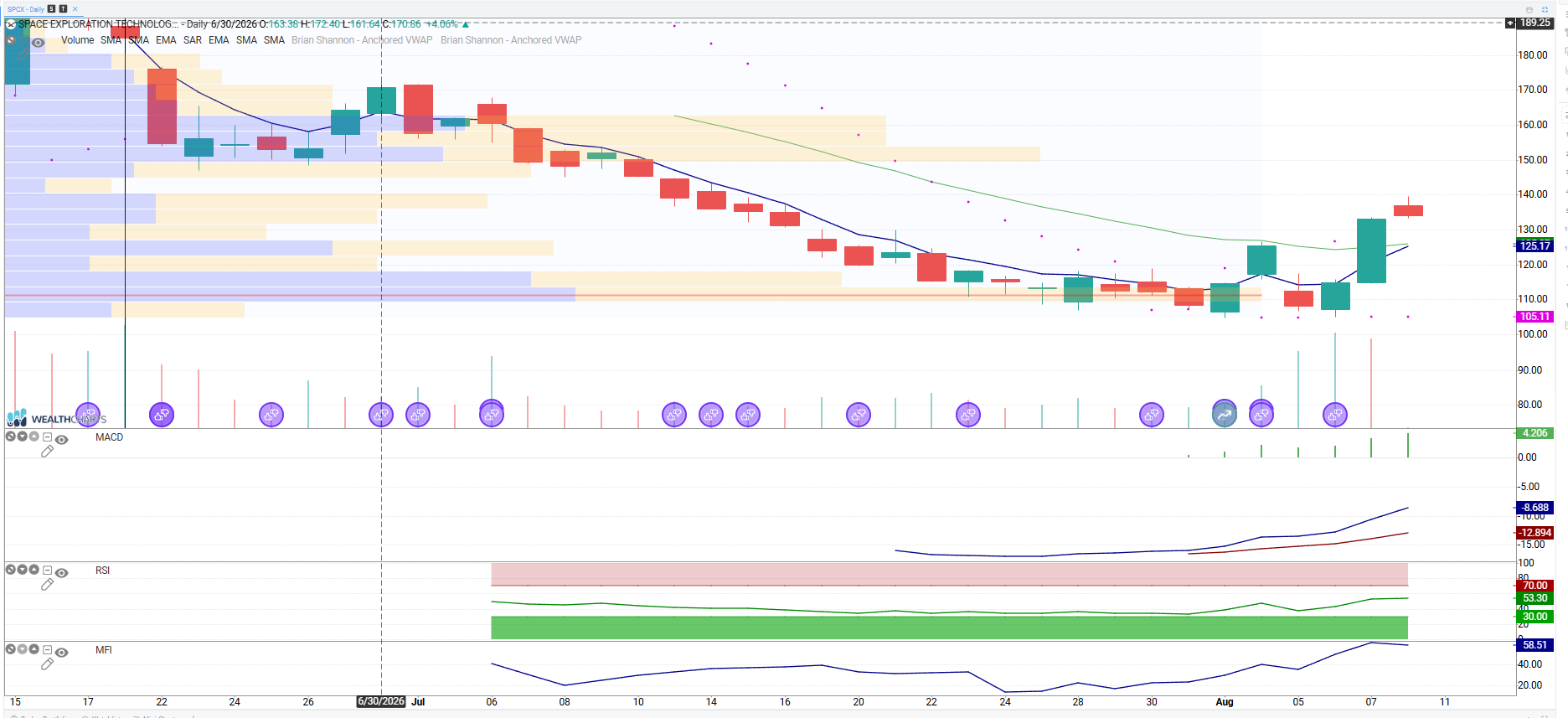Click the RSI indicator label

(102, 571)
